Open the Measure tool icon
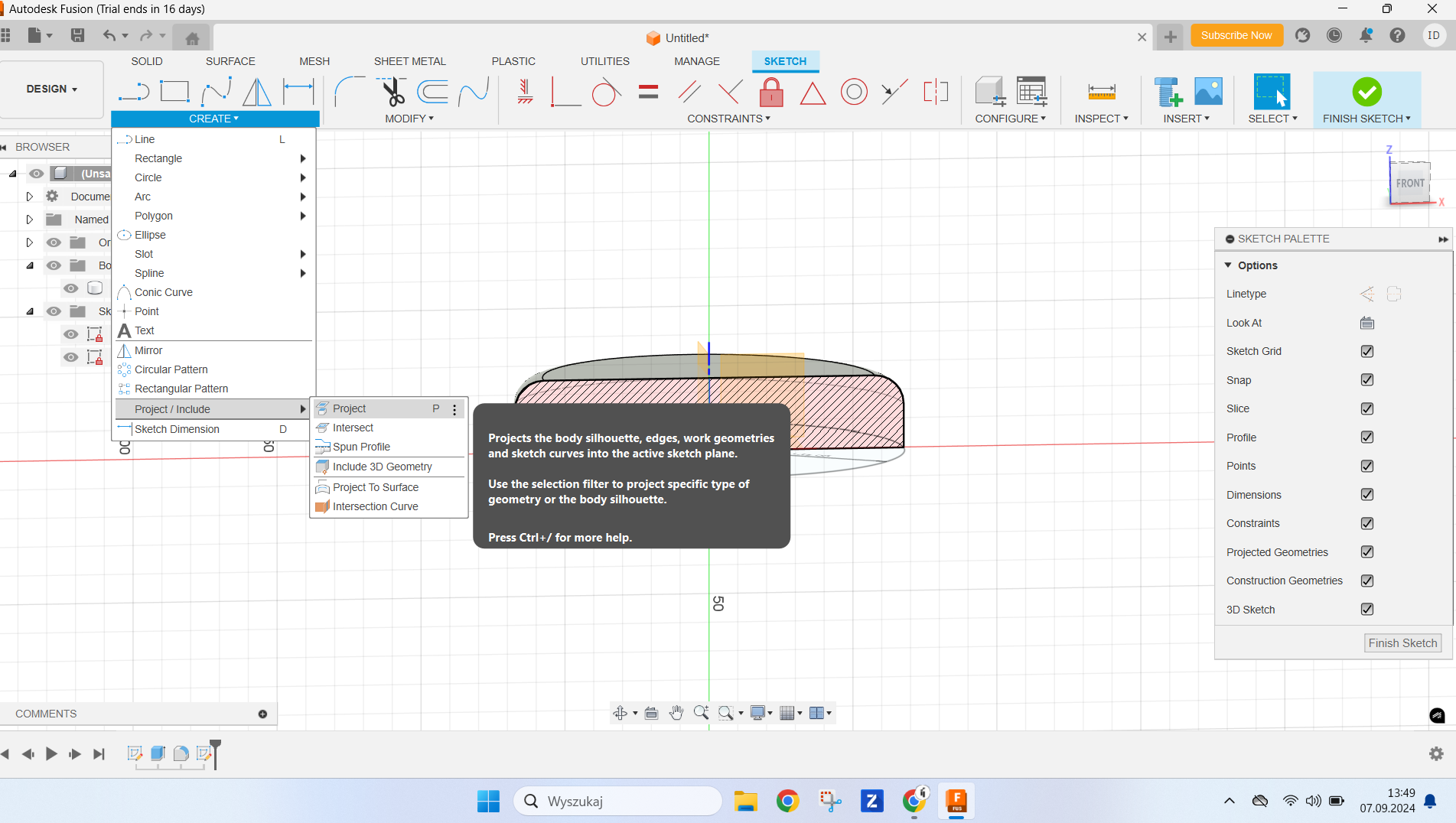This screenshot has width=1456, height=823. click(1101, 92)
